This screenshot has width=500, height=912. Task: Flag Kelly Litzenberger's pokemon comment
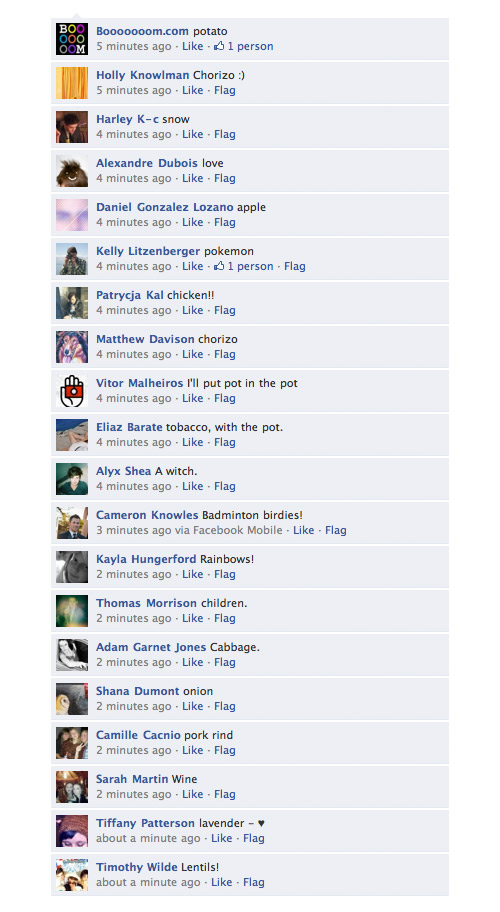(294, 266)
